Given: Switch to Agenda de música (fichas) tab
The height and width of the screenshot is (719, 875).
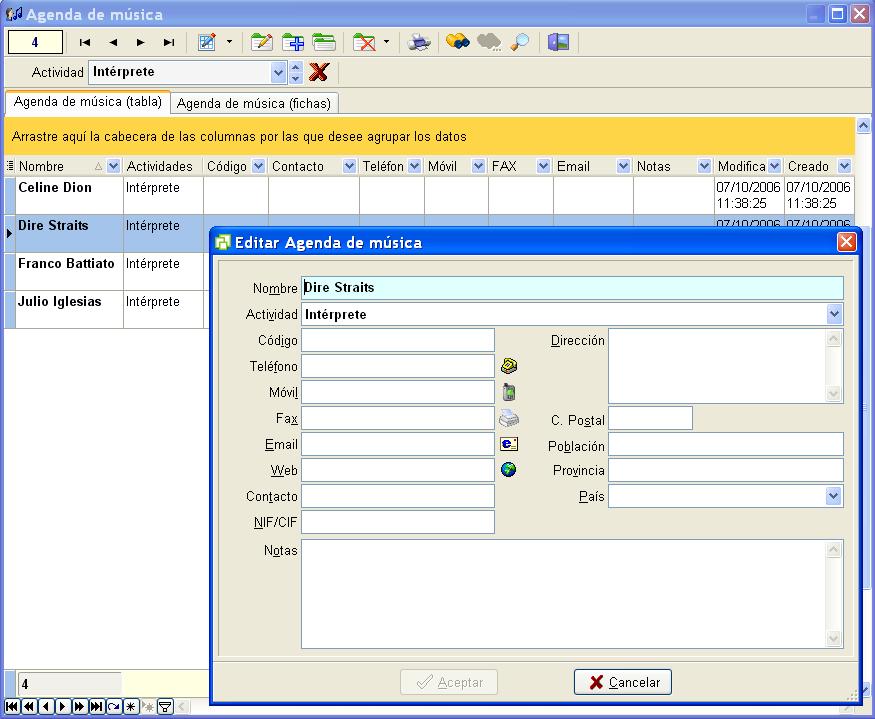Looking at the screenshot, I should click(x=254, y=103).
